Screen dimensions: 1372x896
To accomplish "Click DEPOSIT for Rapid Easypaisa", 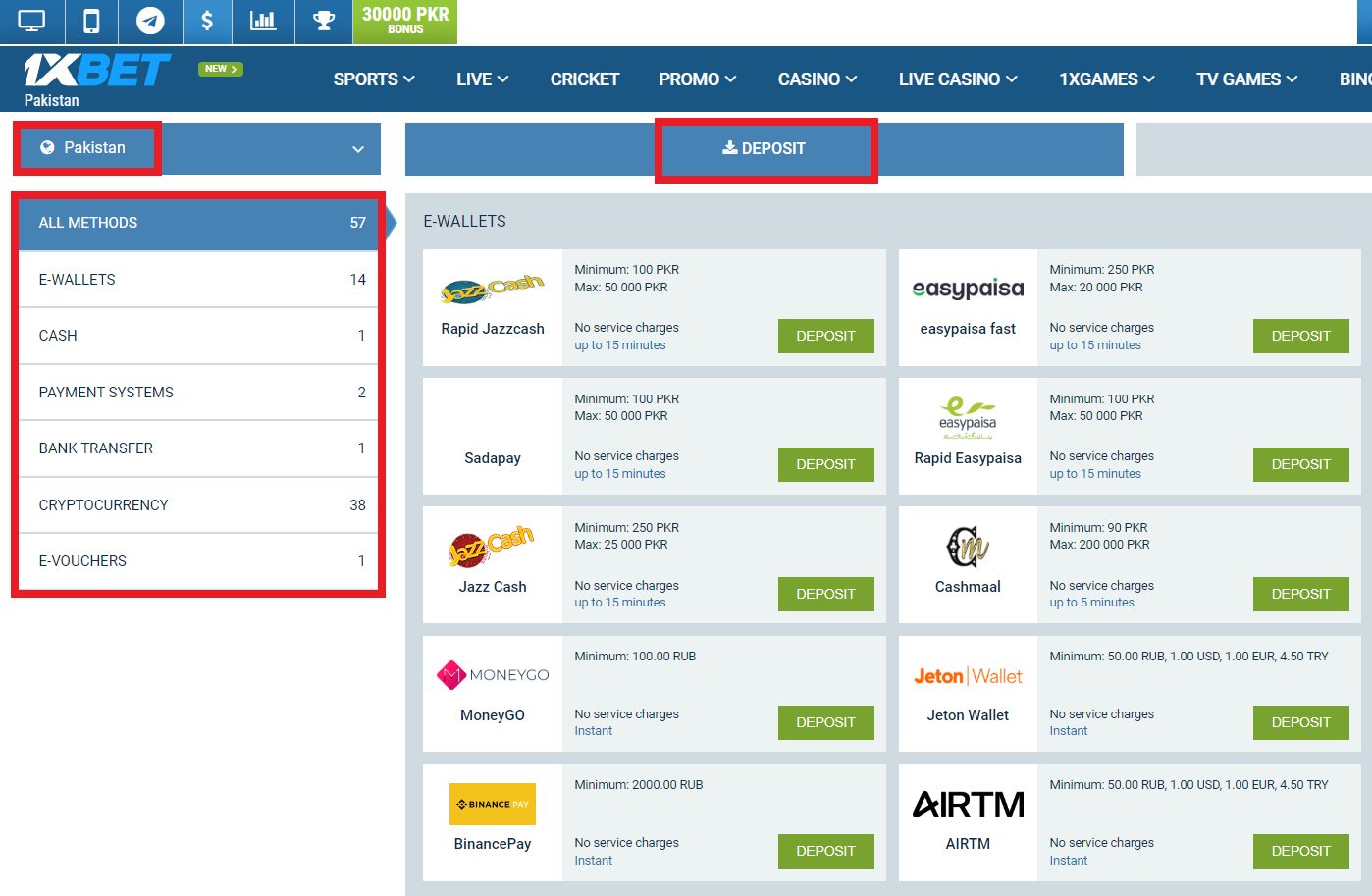I will pyautogui.click(x=1300, y=464).
